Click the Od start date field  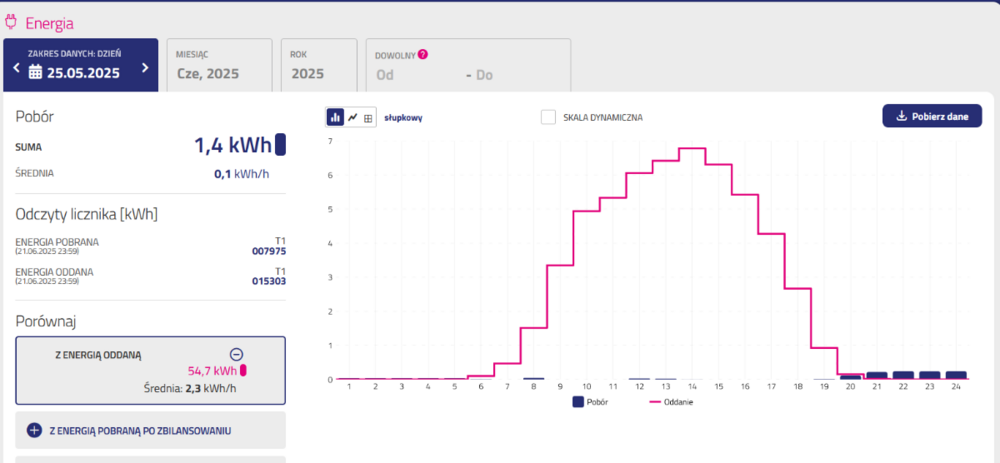[x=385, y=75]
